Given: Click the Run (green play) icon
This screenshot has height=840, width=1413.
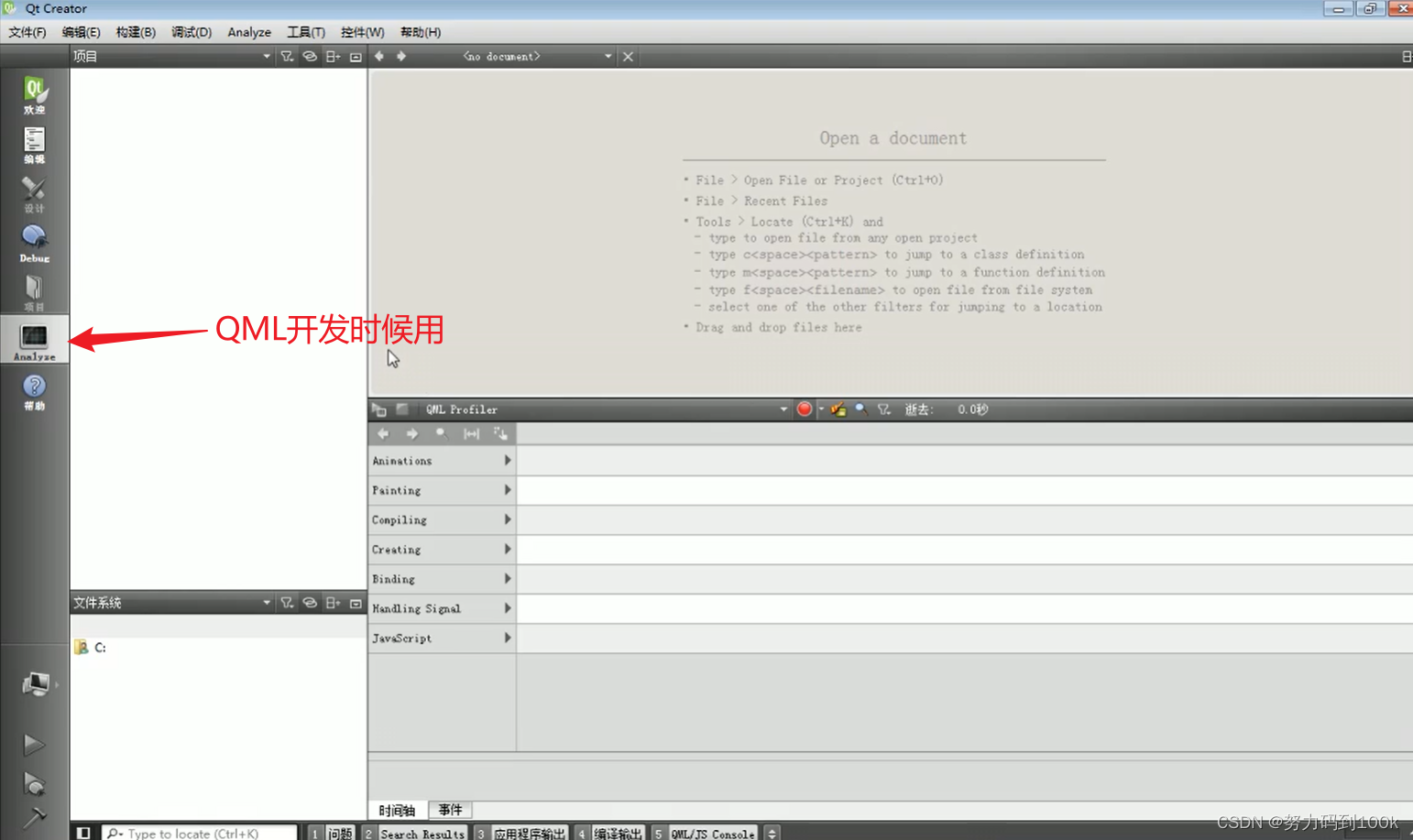Looking at the screenshot, I should (x=34, y=744).
